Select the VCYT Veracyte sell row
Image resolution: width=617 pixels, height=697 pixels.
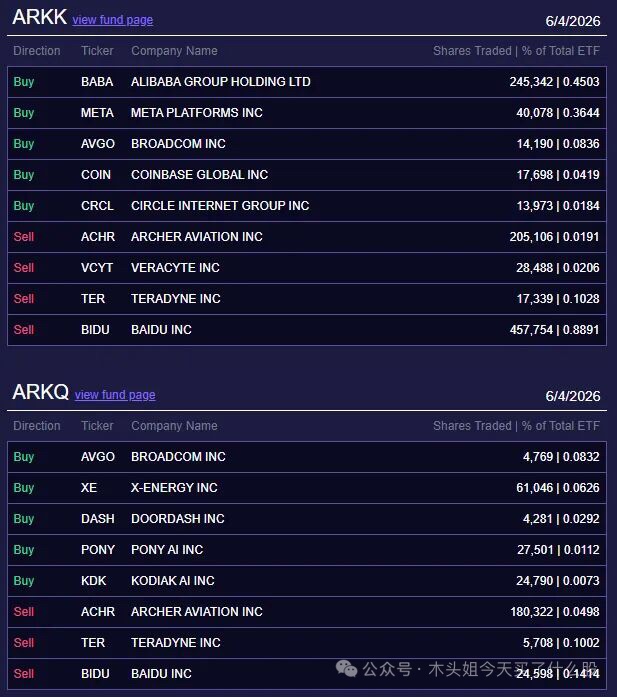307,268
